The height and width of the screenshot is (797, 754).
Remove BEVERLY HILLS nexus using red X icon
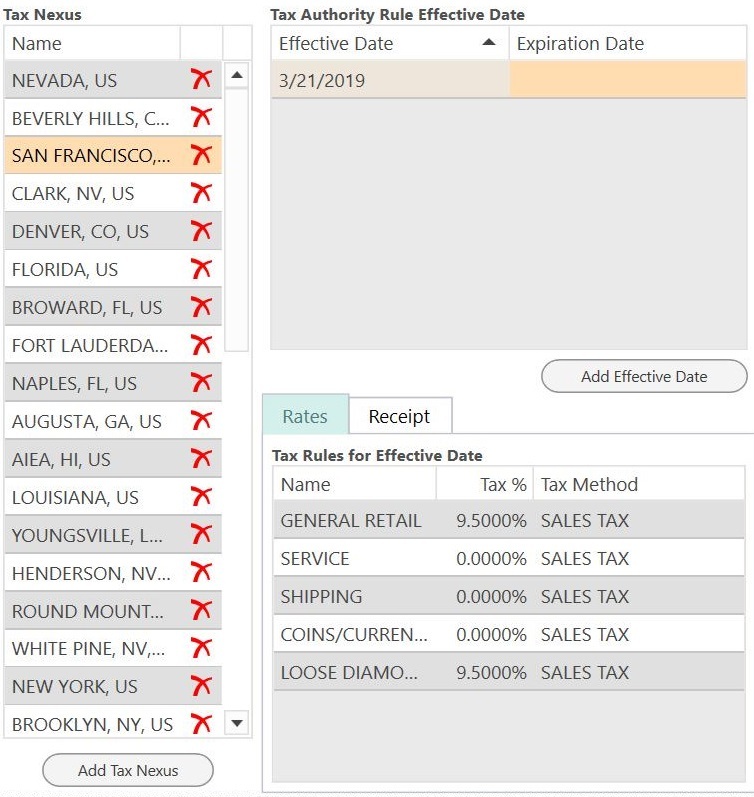(x=201, y=117)
